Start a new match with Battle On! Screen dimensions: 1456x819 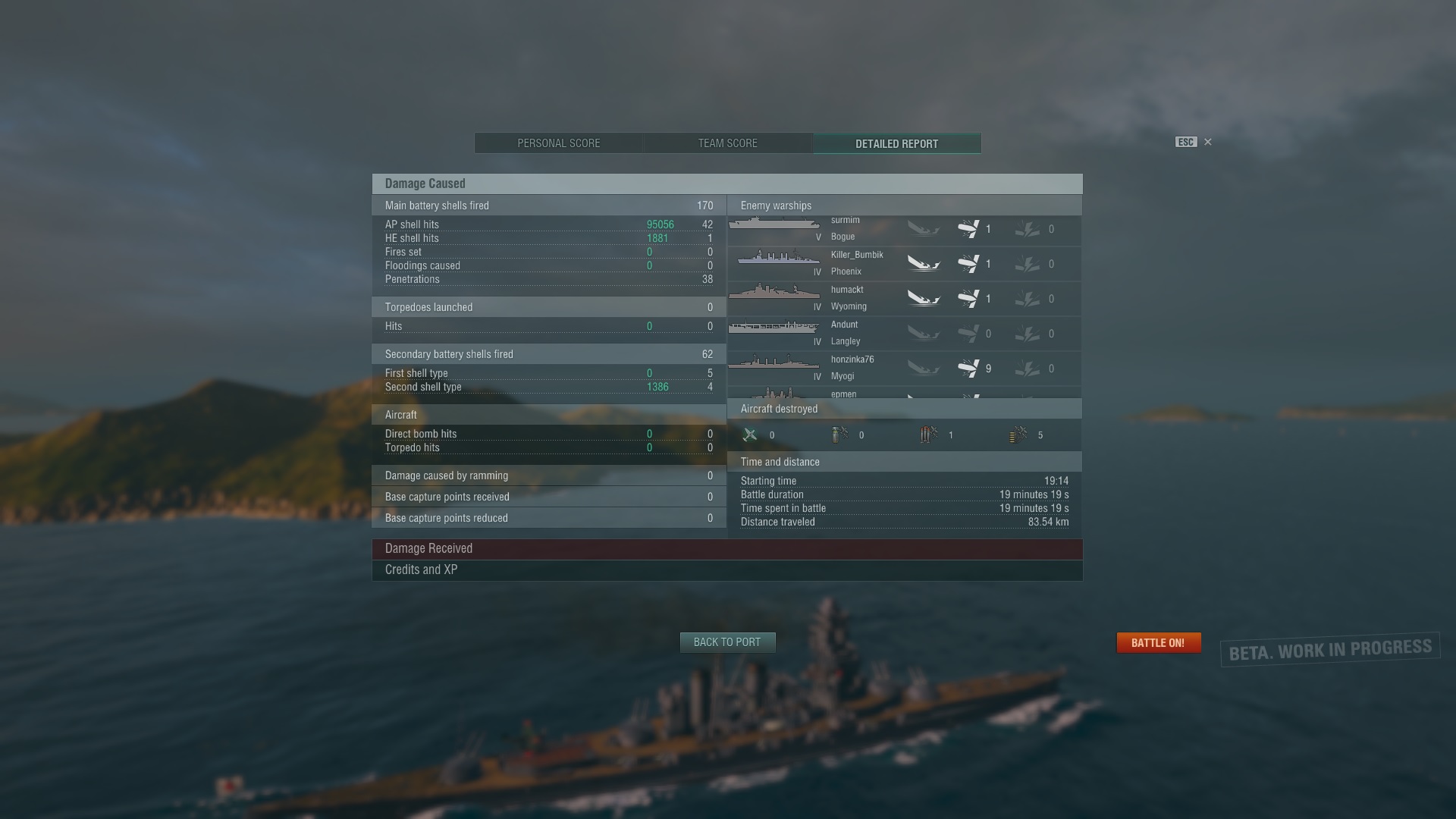click(x=1158, y=642)
